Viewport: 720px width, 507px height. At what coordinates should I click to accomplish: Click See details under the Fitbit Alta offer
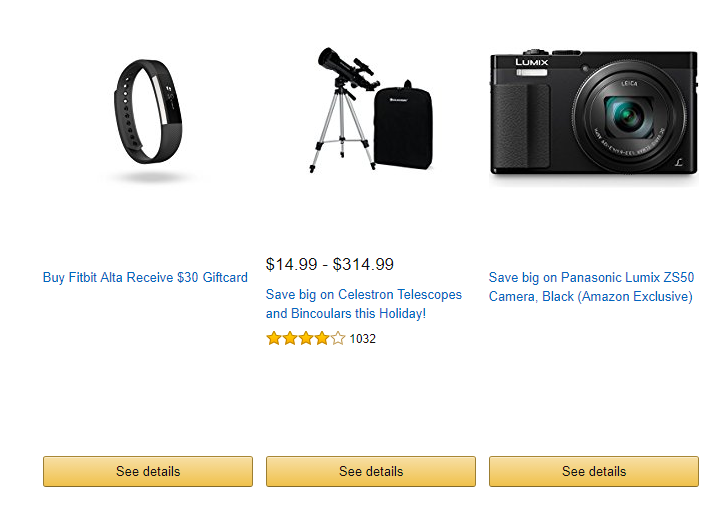[x=148, y=471]
